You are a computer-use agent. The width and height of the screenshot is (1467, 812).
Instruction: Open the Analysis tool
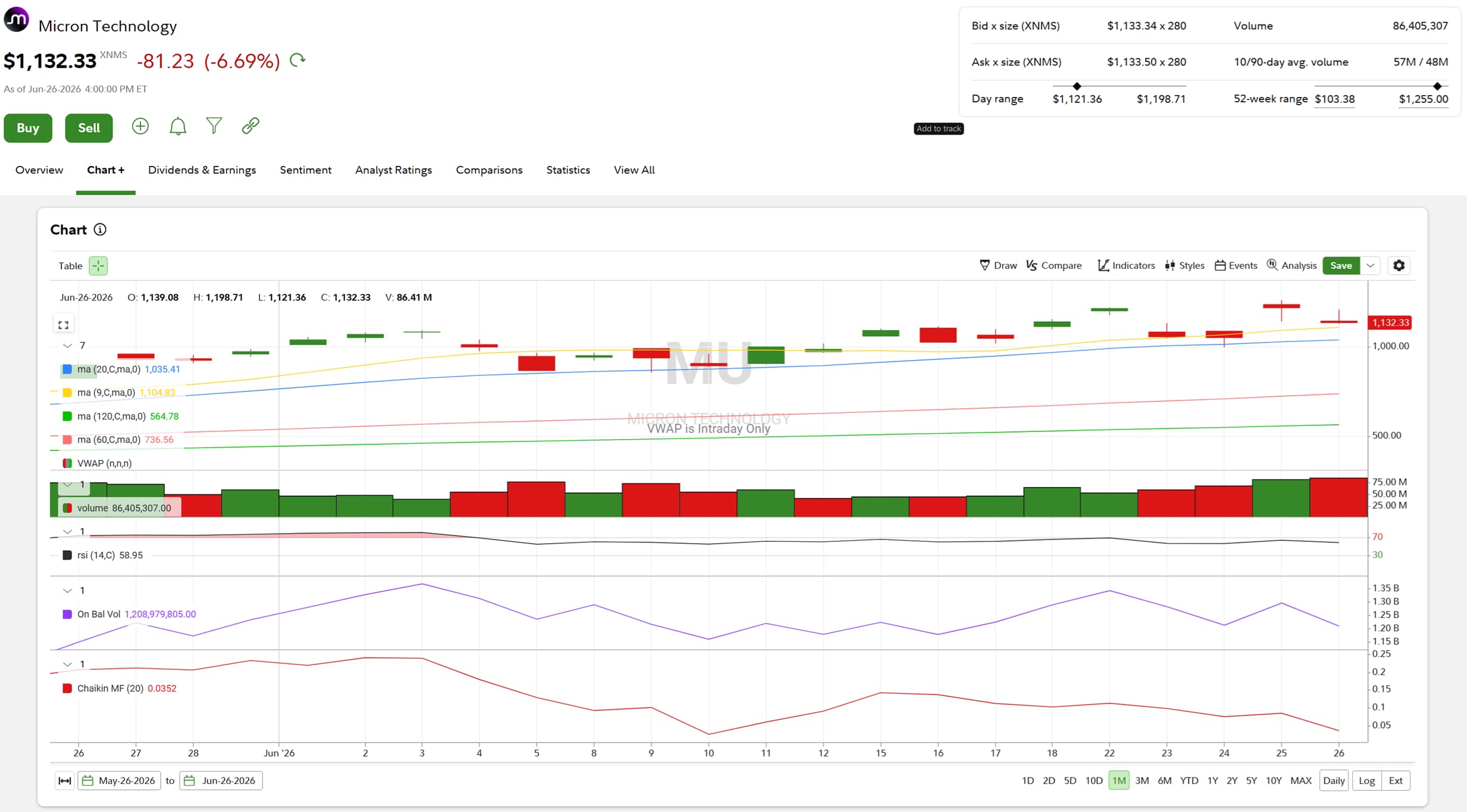pyautogui.click(x=1291, y=265)
